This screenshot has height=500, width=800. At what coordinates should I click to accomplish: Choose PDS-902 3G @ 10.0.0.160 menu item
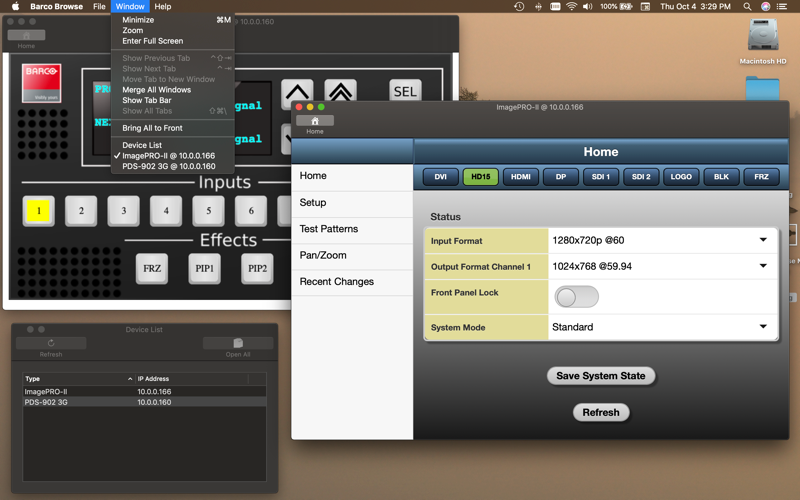172,166
